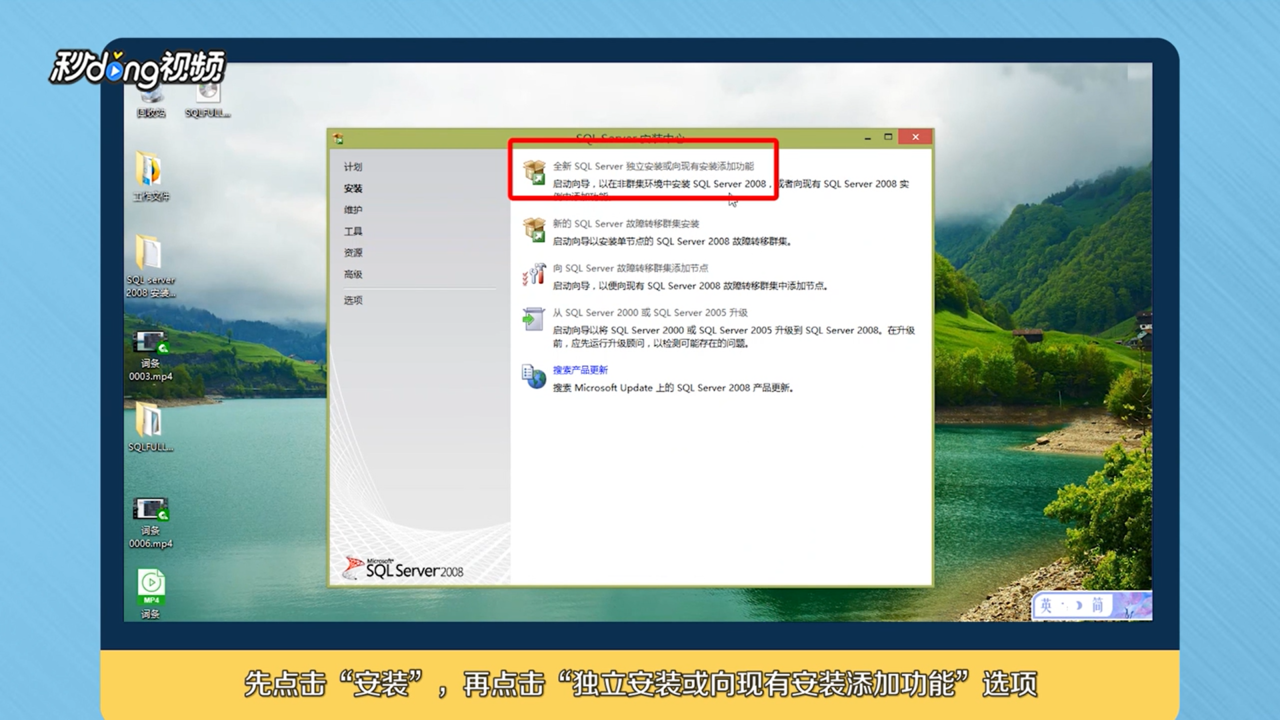Click the box icon for new stand-alone SQL Server installation

tap(534, 172)
